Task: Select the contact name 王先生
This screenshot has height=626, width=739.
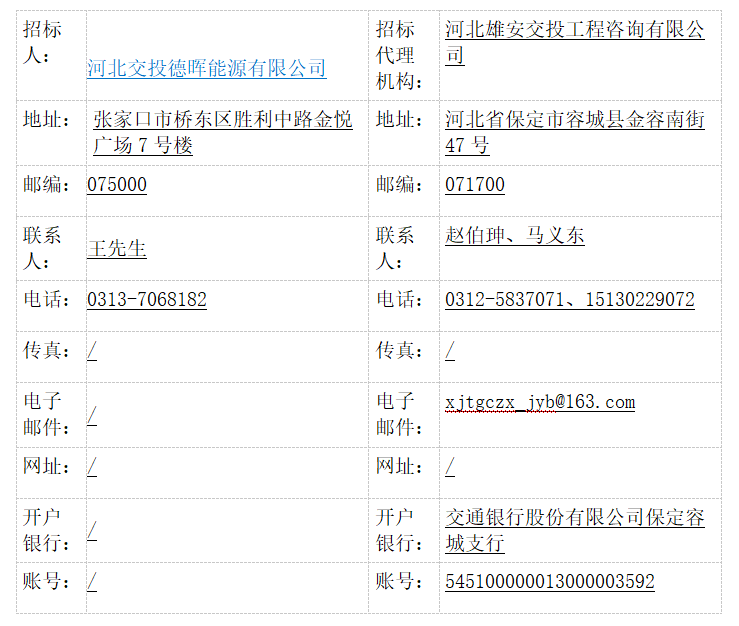Action: pos(117,248)
